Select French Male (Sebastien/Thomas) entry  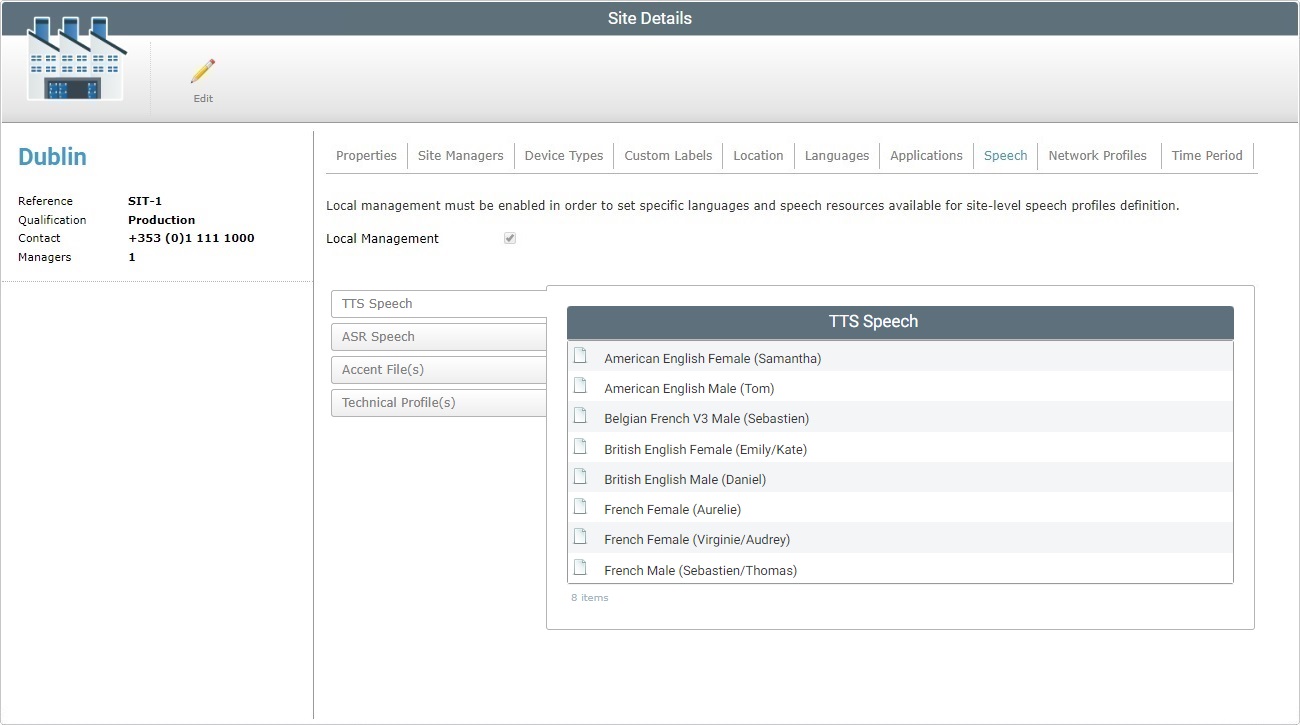tap(700, 570)
